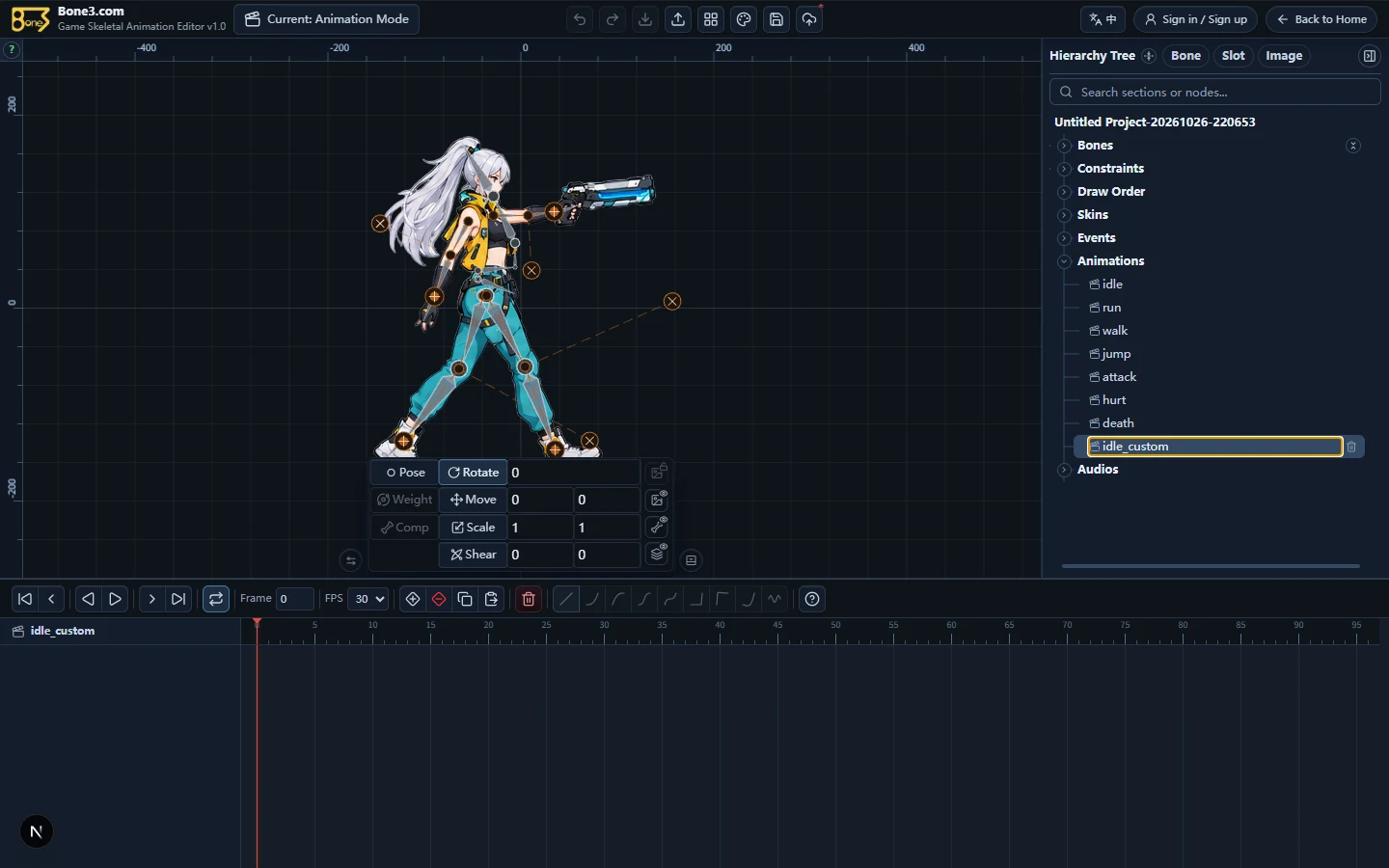
Task: Click the export upload icon
Action: point(678,19)
